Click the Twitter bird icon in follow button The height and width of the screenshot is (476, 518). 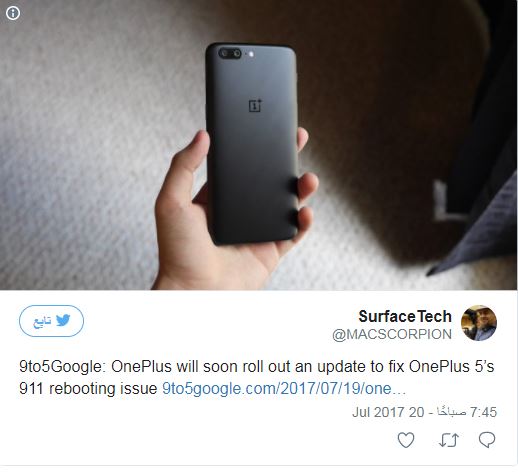(63, 320)
